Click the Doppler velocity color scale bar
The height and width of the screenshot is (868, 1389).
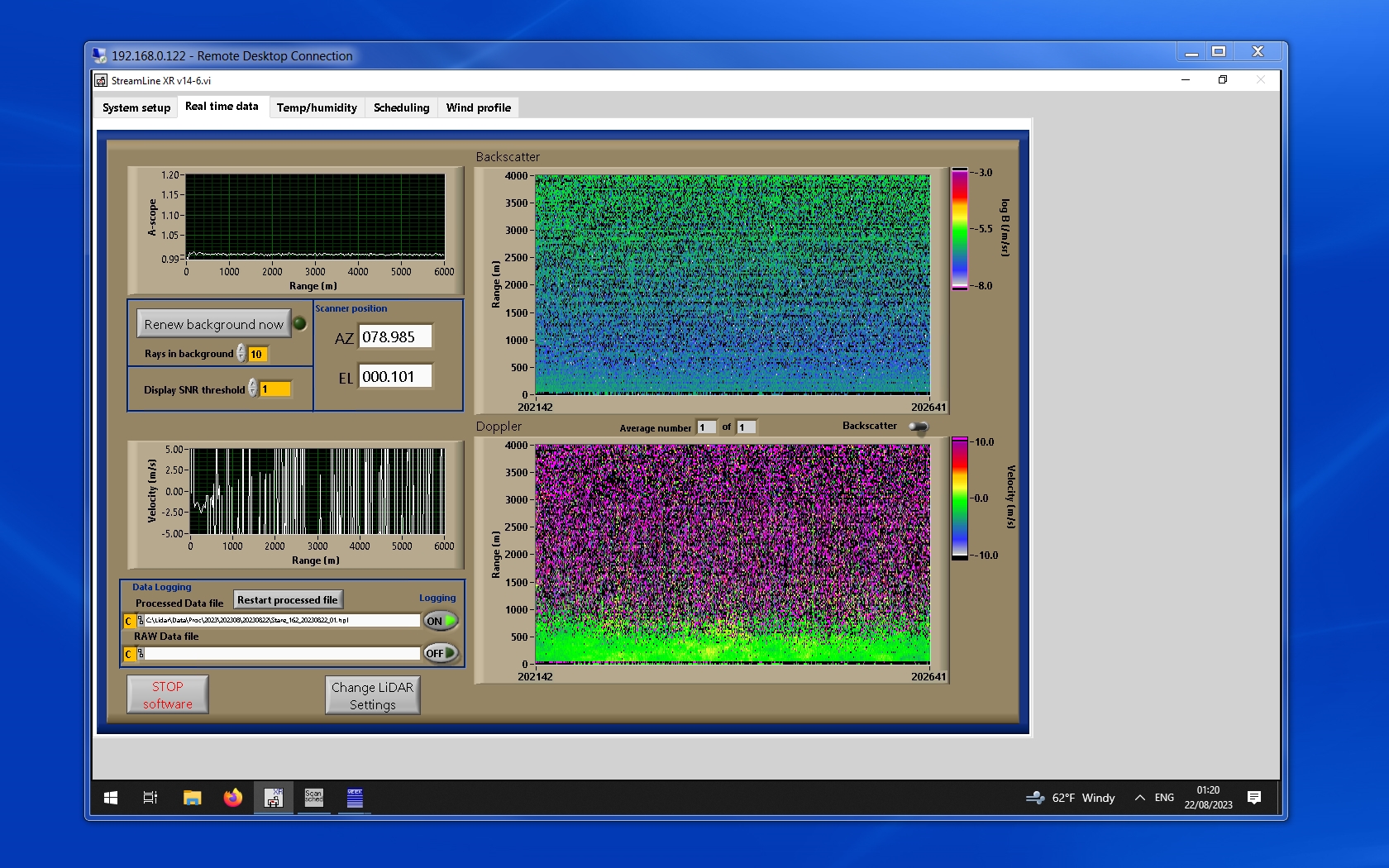pyautogui.click(x=959, y=498)
